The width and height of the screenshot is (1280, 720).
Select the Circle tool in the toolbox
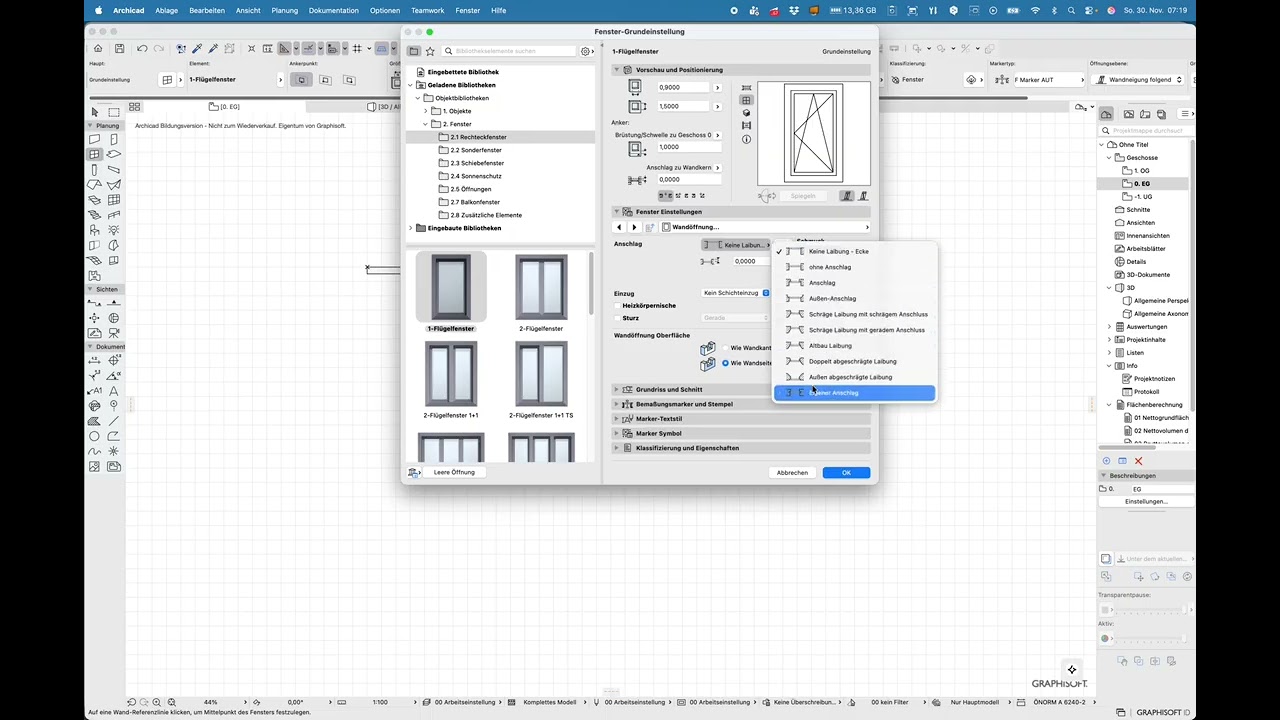tap(95, 436)
